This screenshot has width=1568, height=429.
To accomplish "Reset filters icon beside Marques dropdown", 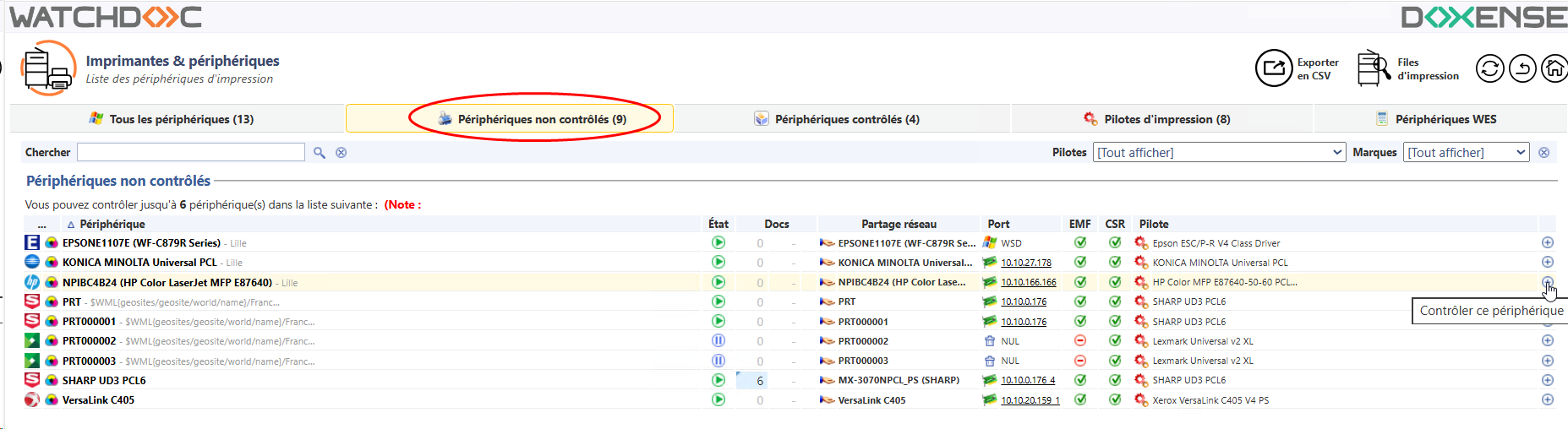I will (x=1543, y=153).
